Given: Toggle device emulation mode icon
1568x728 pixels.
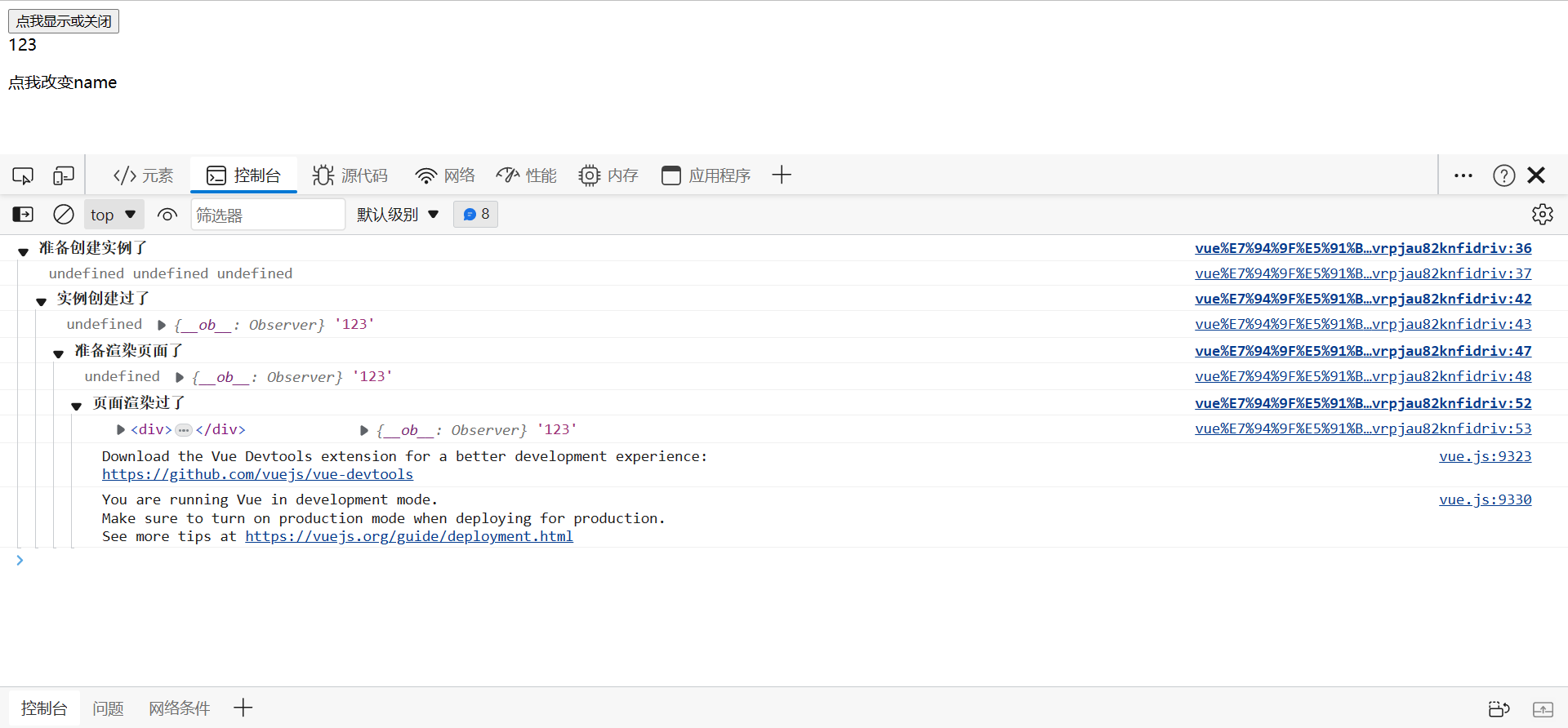Looking at the screenshot, I should click(x=64, y=175).
